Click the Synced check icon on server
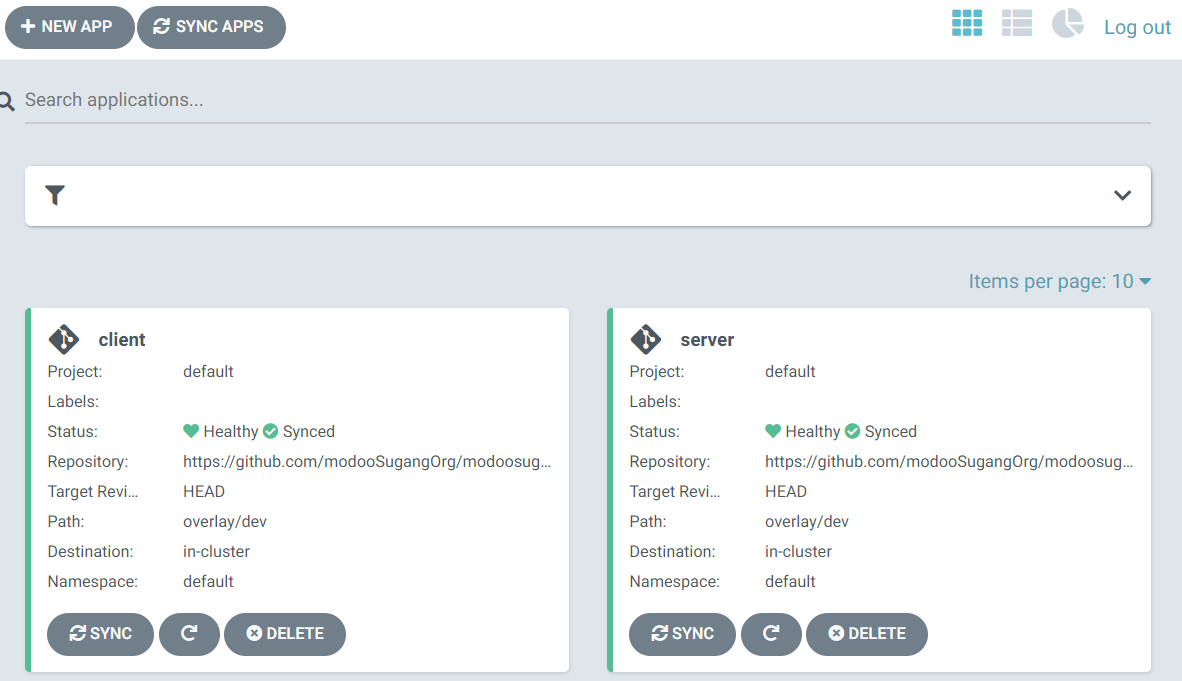 853,431
